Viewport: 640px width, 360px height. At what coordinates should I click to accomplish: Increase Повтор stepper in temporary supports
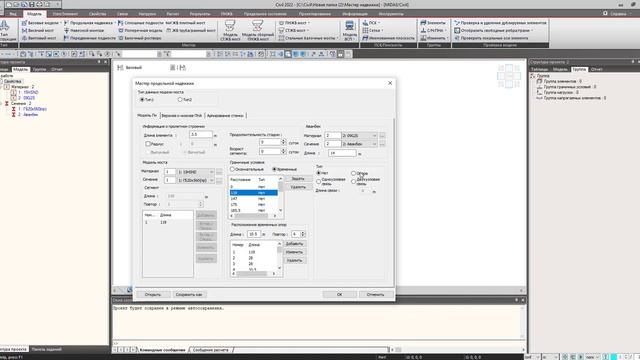(x=303, y=233)
